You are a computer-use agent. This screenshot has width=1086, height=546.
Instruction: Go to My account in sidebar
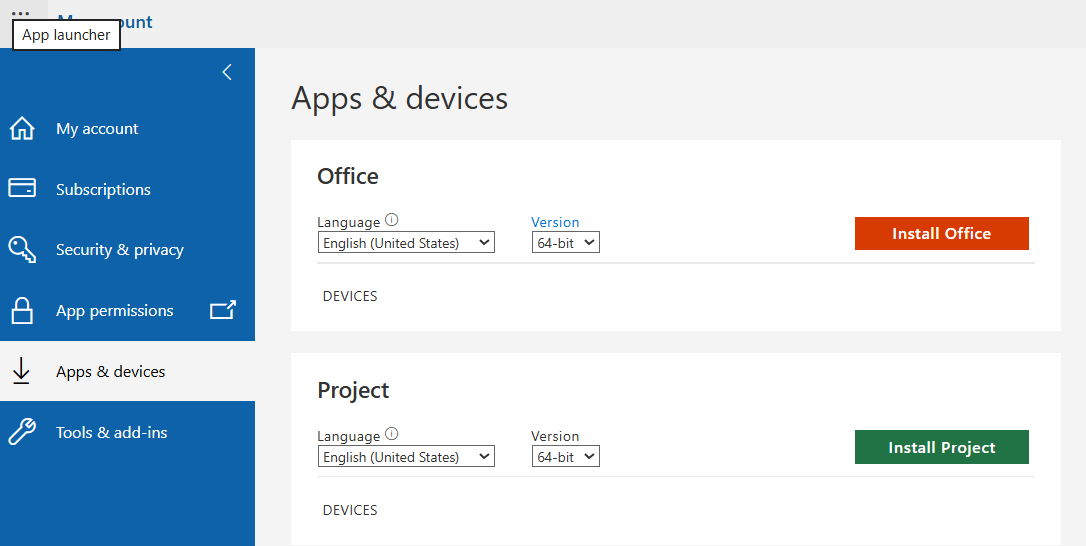click(127, 128)
